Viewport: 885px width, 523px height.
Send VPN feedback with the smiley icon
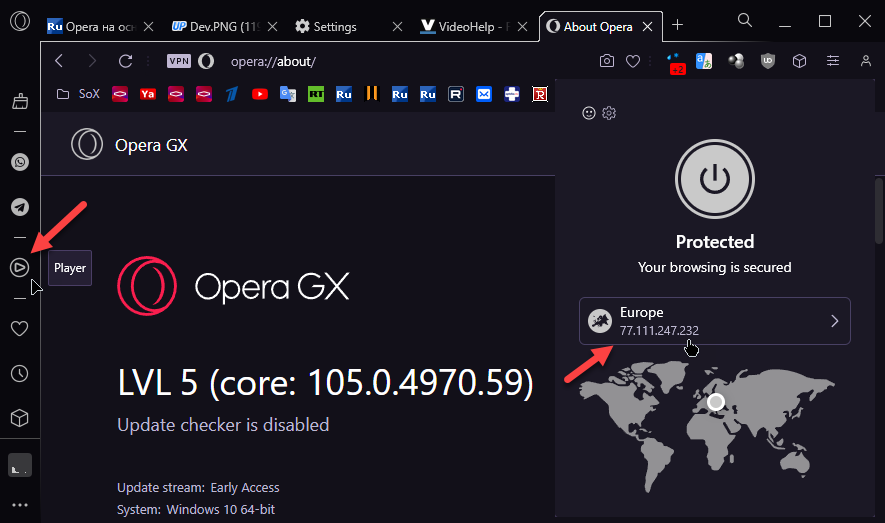point(589,113)
